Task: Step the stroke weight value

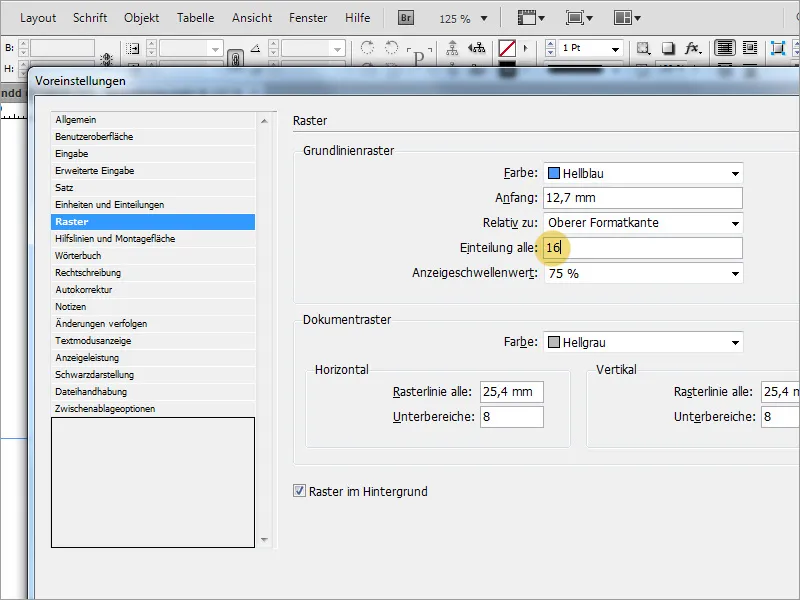Action: click(550, 48)
